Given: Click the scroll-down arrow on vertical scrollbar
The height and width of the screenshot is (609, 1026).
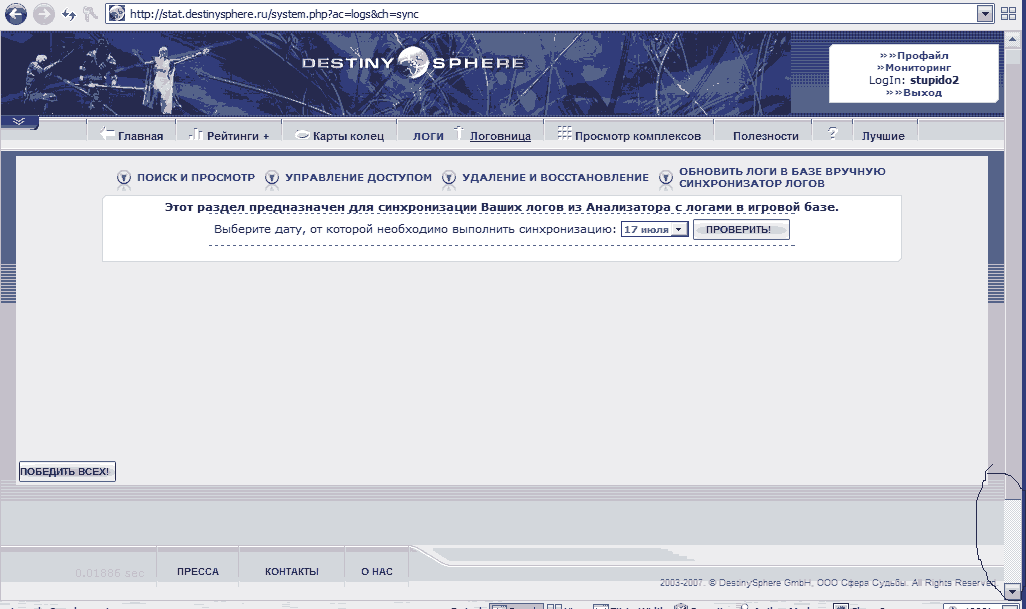Looking at the screenshot, I should [x=1012, y=590].
